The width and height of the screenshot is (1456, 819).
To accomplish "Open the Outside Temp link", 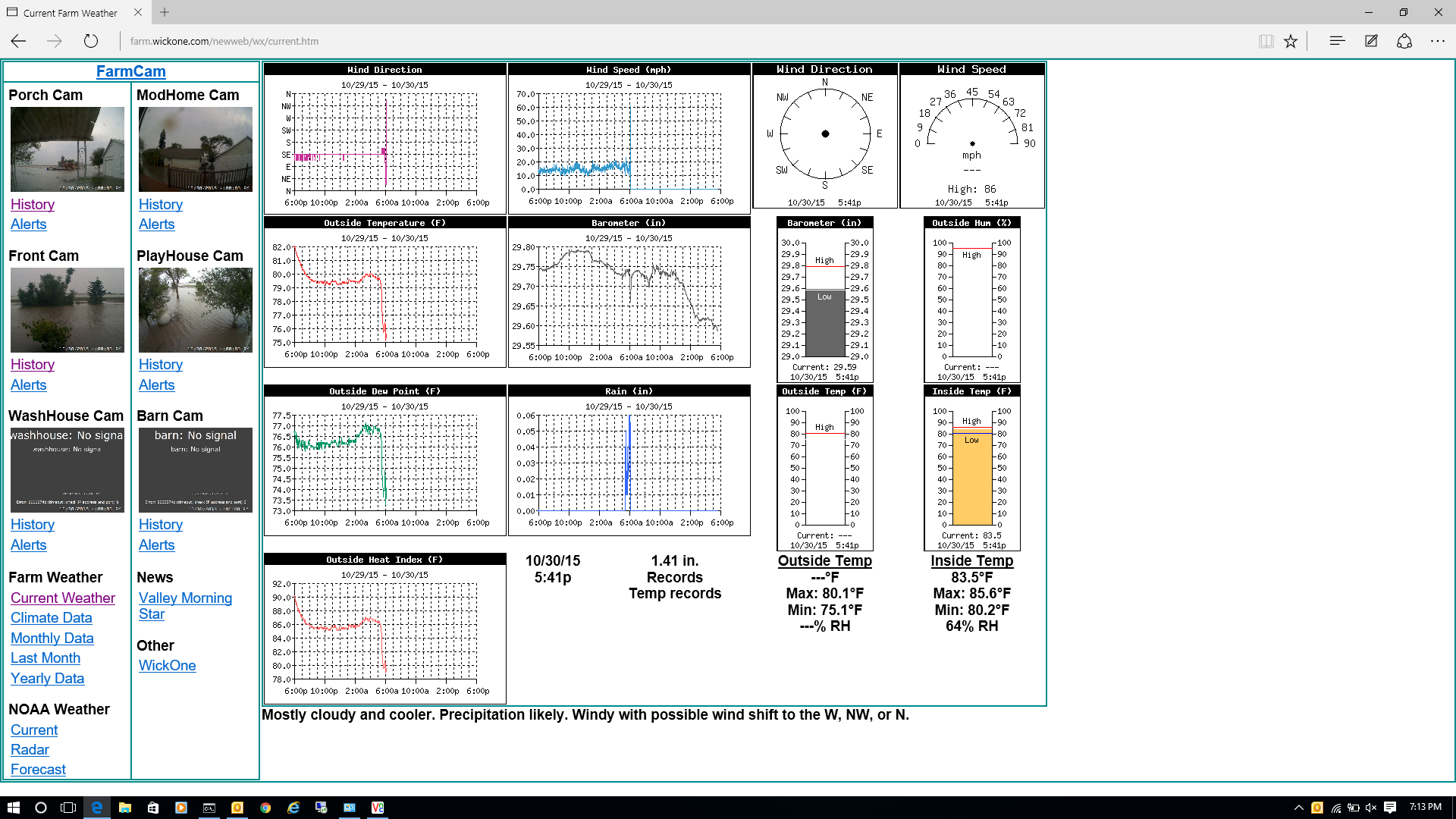I will (x=825, y=561).
